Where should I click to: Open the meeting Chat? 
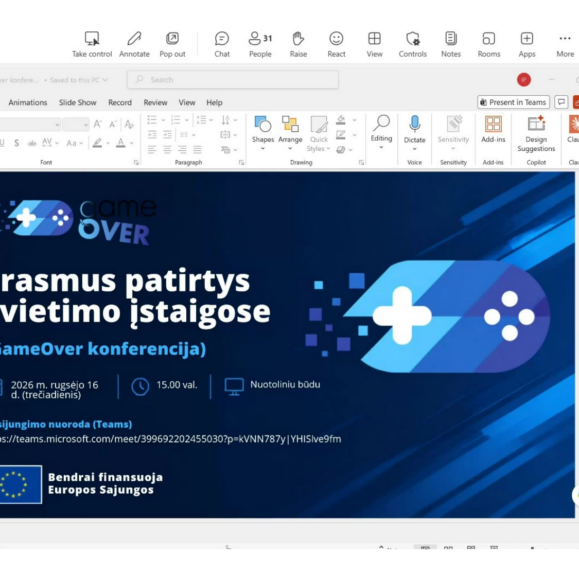(222, 44)
